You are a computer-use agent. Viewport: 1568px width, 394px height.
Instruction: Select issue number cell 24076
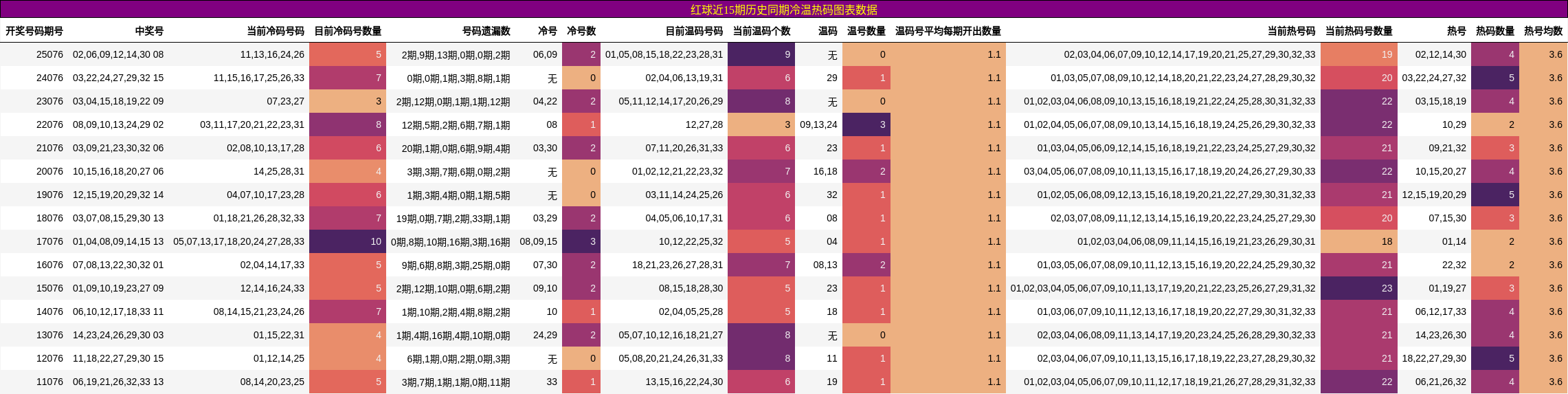coord(49,78)
